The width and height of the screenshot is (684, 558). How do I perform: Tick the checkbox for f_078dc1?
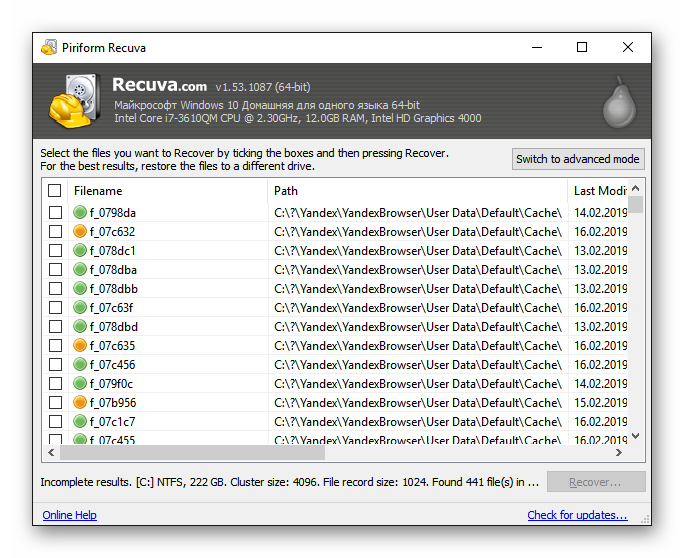point(55,250)
